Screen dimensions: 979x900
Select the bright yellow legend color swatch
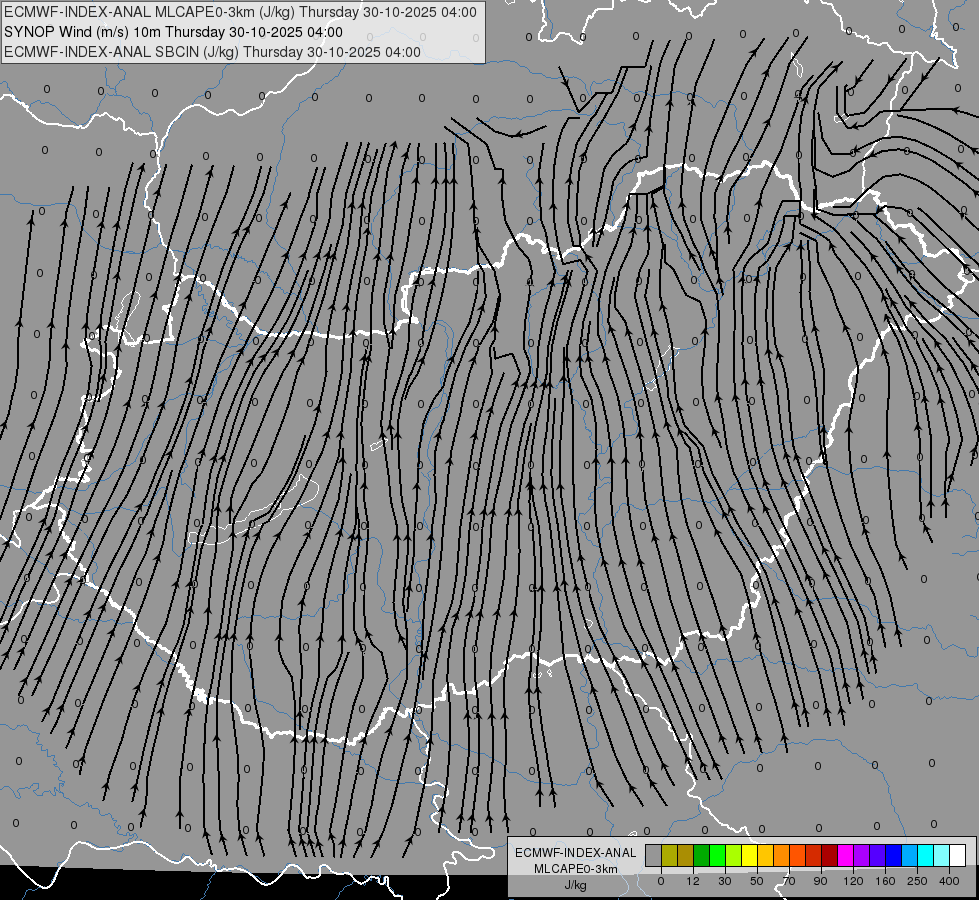pos(750,855)
